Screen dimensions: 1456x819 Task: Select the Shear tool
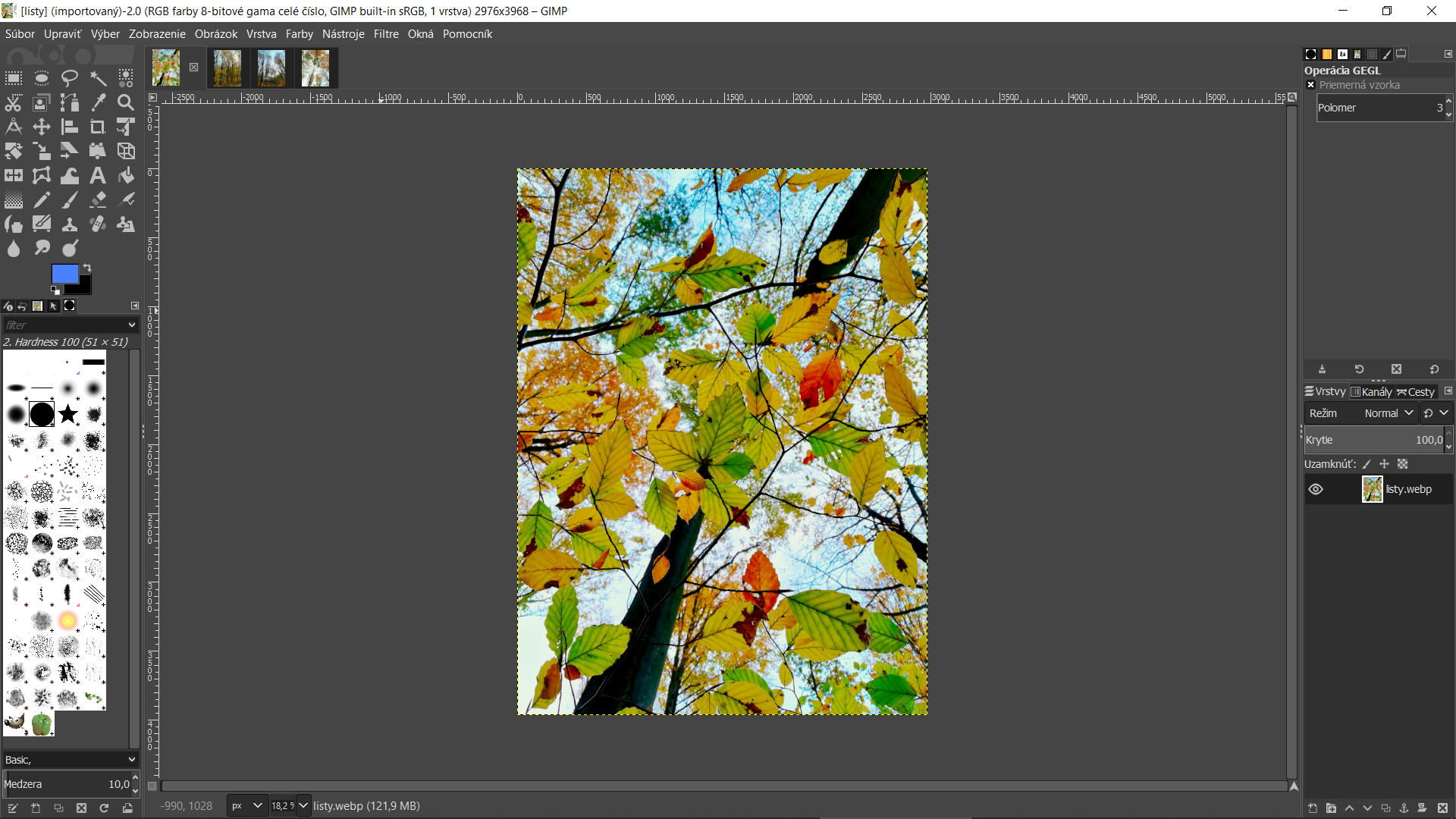point(70,151)
